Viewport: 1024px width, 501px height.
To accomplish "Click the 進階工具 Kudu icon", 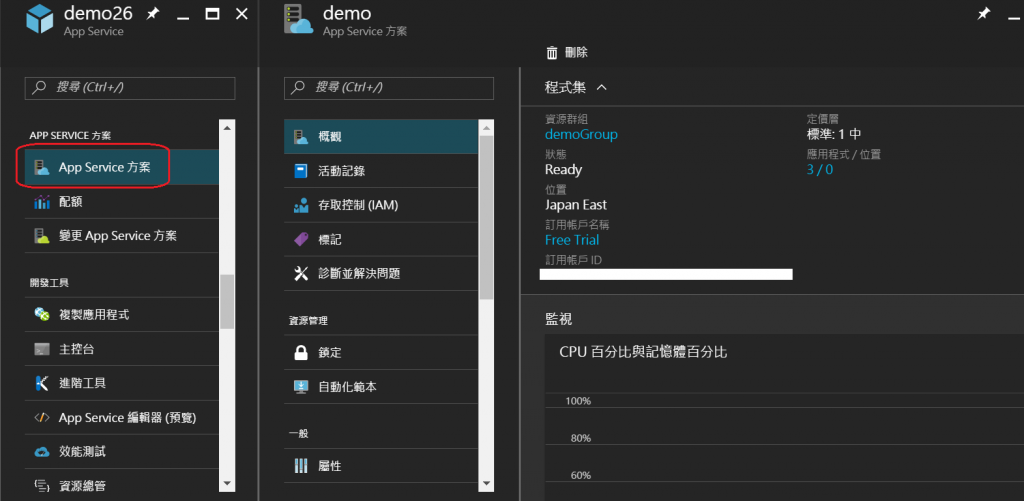I will pyautogui.click(x=42, y=383).
